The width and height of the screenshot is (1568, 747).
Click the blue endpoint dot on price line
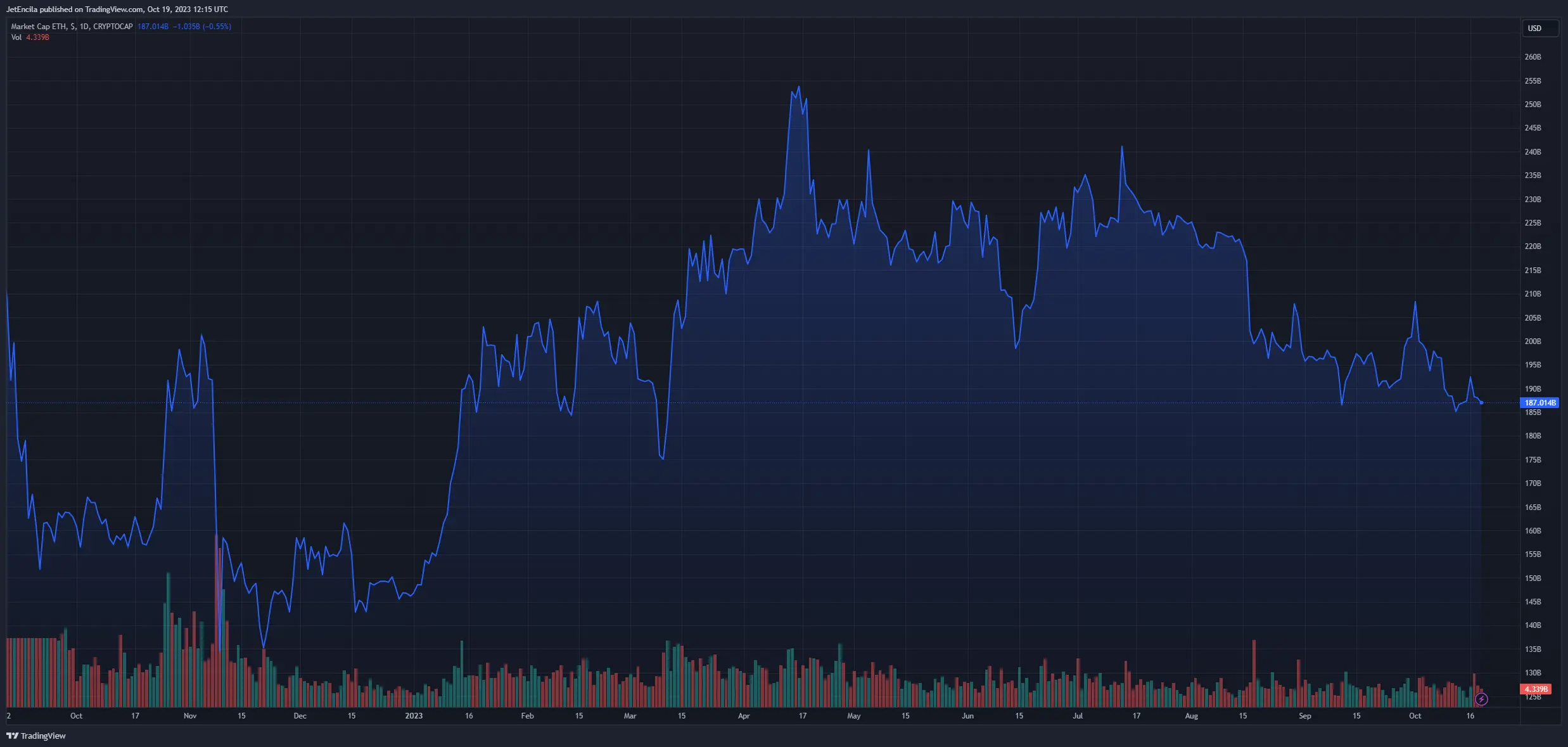tap(1481, 403)
